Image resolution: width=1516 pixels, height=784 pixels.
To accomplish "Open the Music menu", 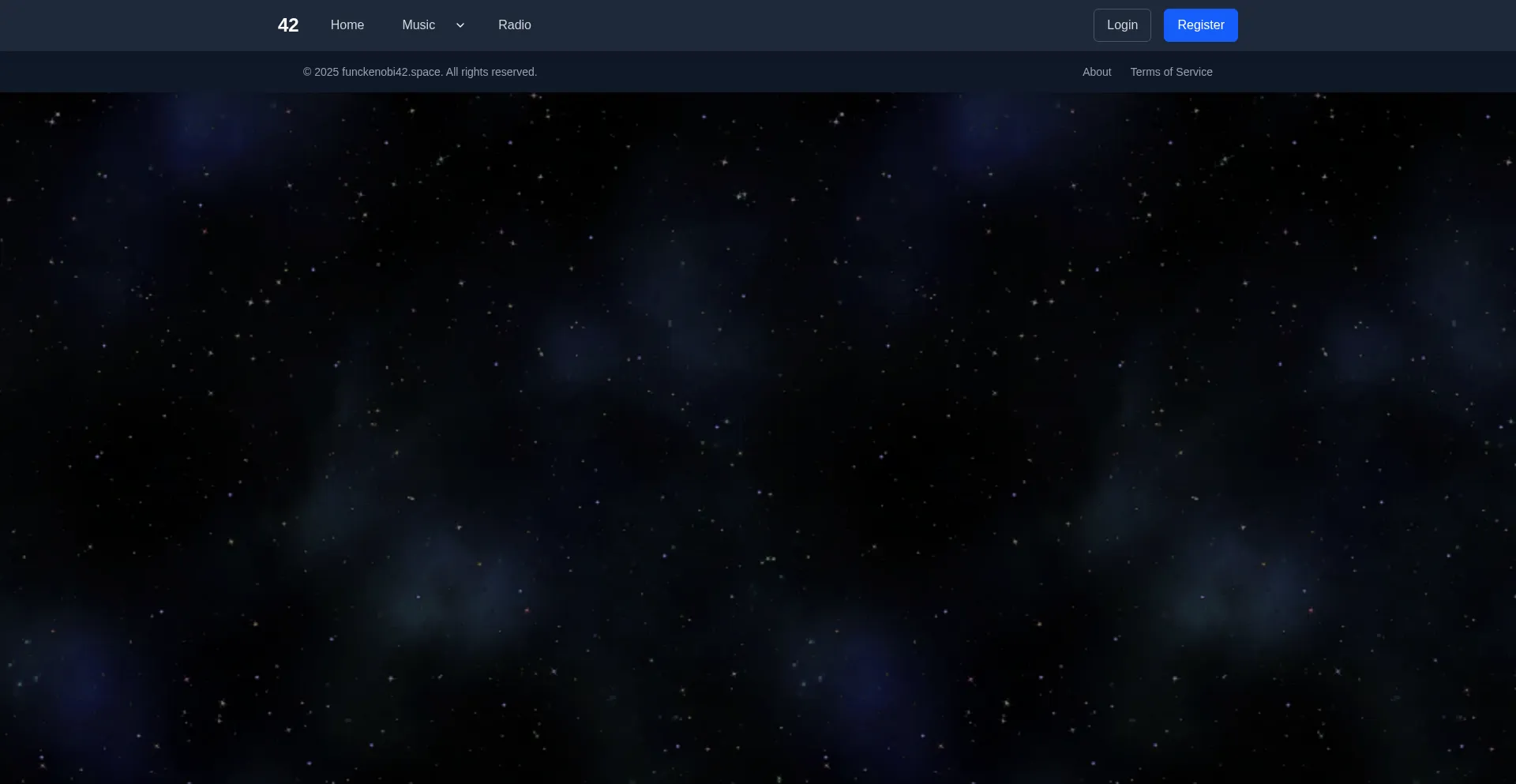I will click(418, 25).
